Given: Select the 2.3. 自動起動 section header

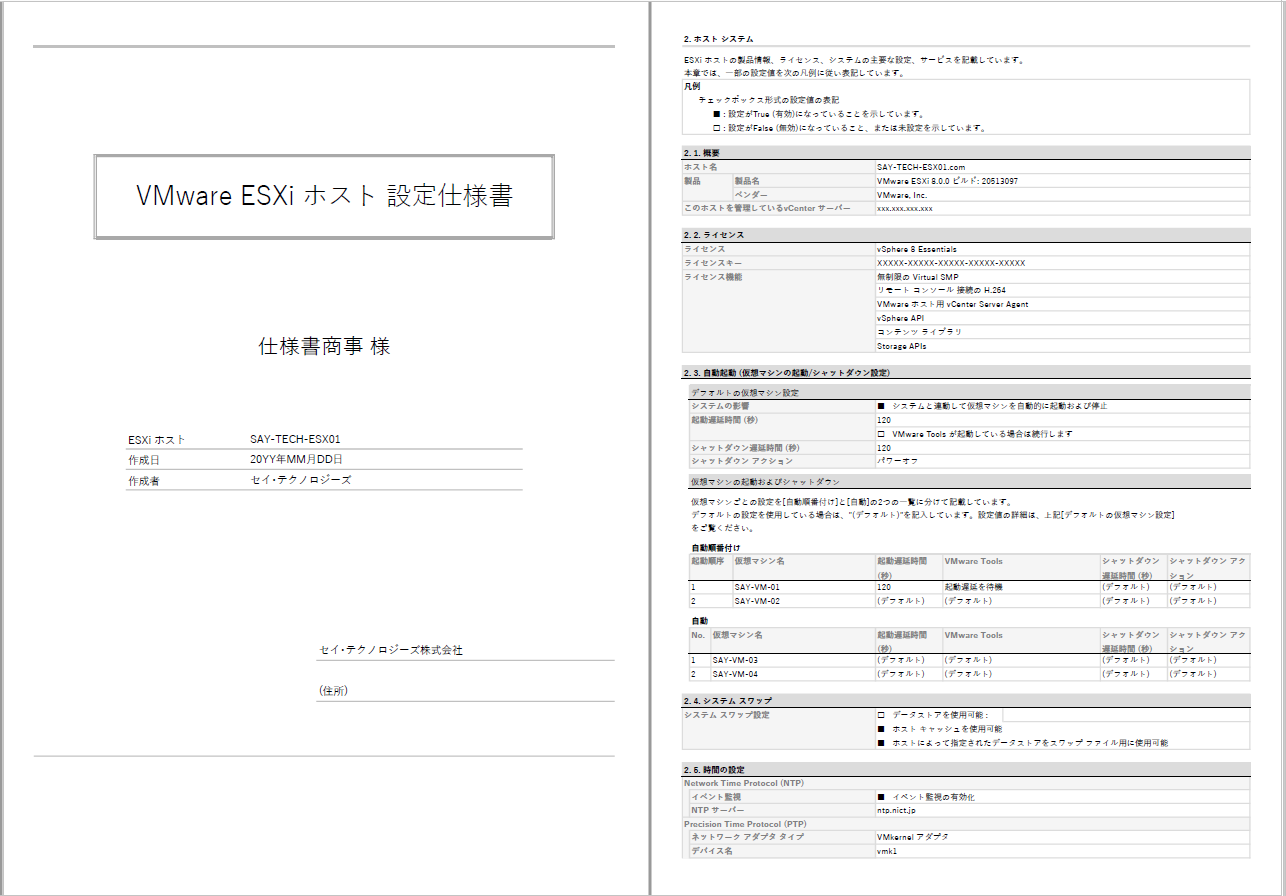Looking at the screenshot, I should [966, 372].
